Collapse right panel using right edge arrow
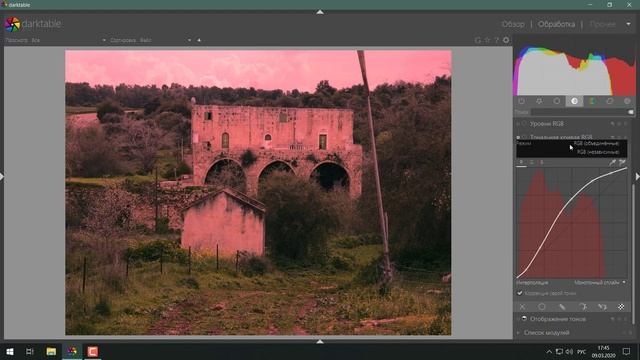Image resolution: width=640 pixels, height=360 pixels. coord(638,176)
